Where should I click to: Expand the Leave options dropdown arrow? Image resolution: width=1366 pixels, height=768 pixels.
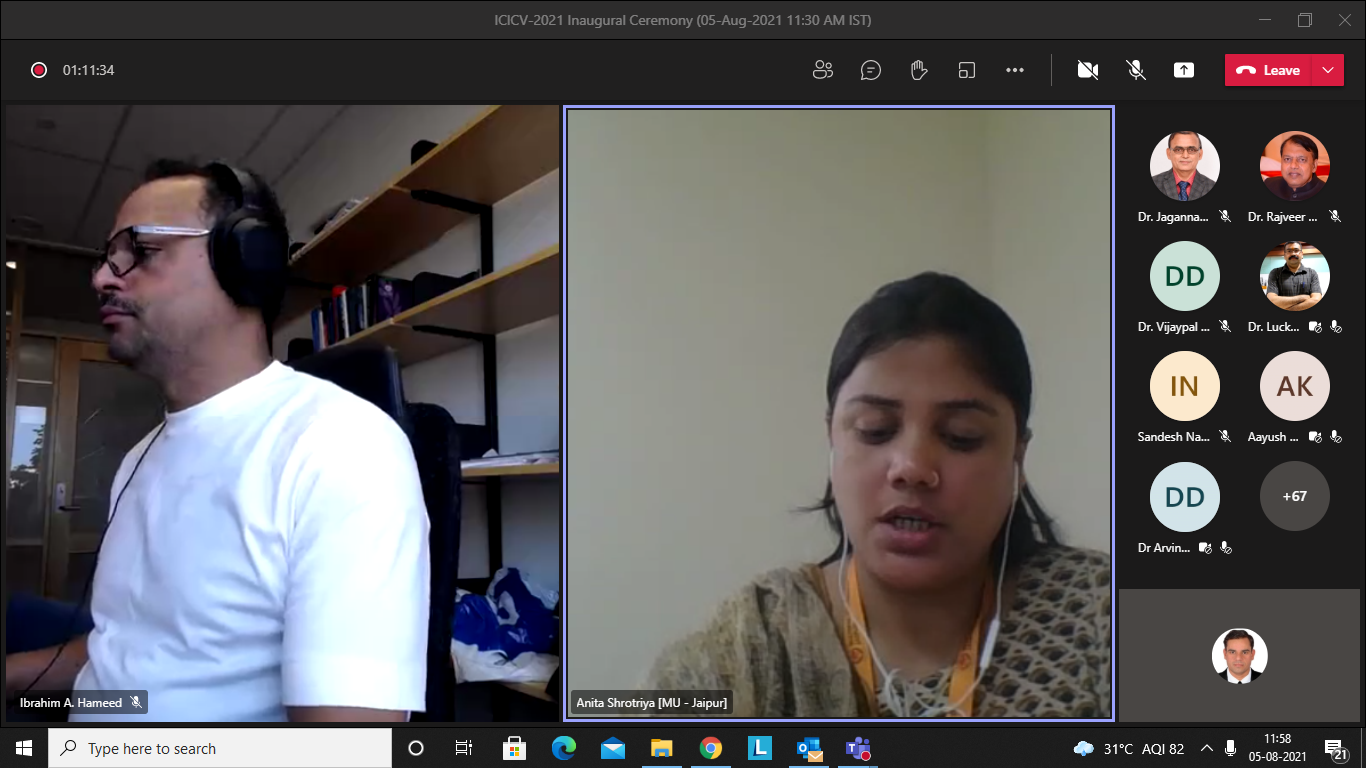pos(1327,70)
